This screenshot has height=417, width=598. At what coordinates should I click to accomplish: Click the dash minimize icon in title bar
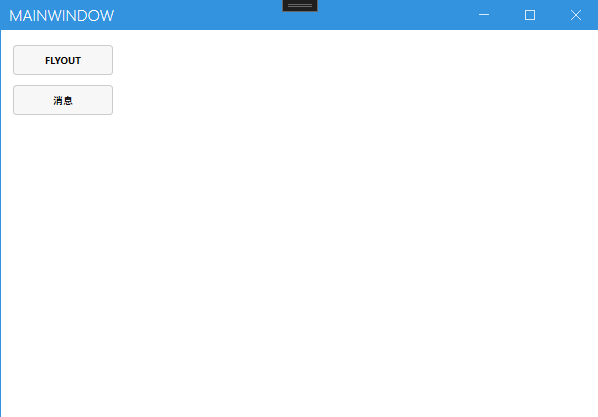484,15
